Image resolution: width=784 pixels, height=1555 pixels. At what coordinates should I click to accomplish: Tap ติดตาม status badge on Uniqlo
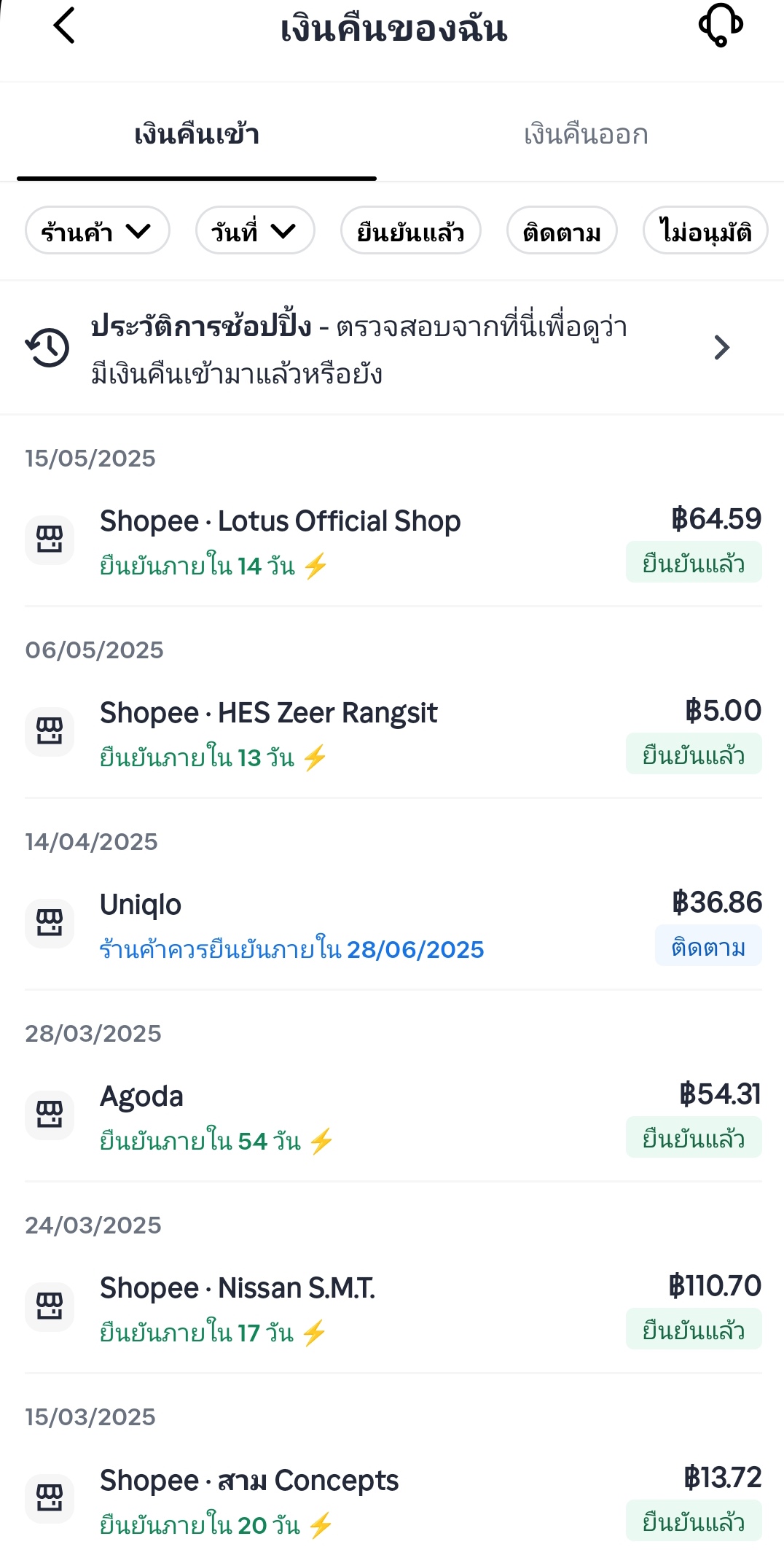[707, 946]
